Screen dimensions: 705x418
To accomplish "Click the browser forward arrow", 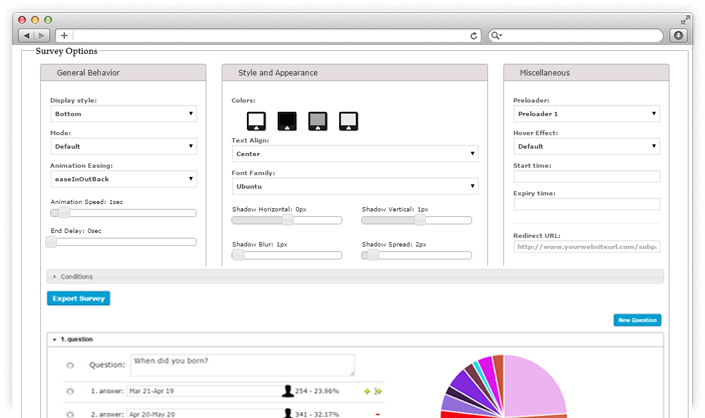I will point(41,36).
